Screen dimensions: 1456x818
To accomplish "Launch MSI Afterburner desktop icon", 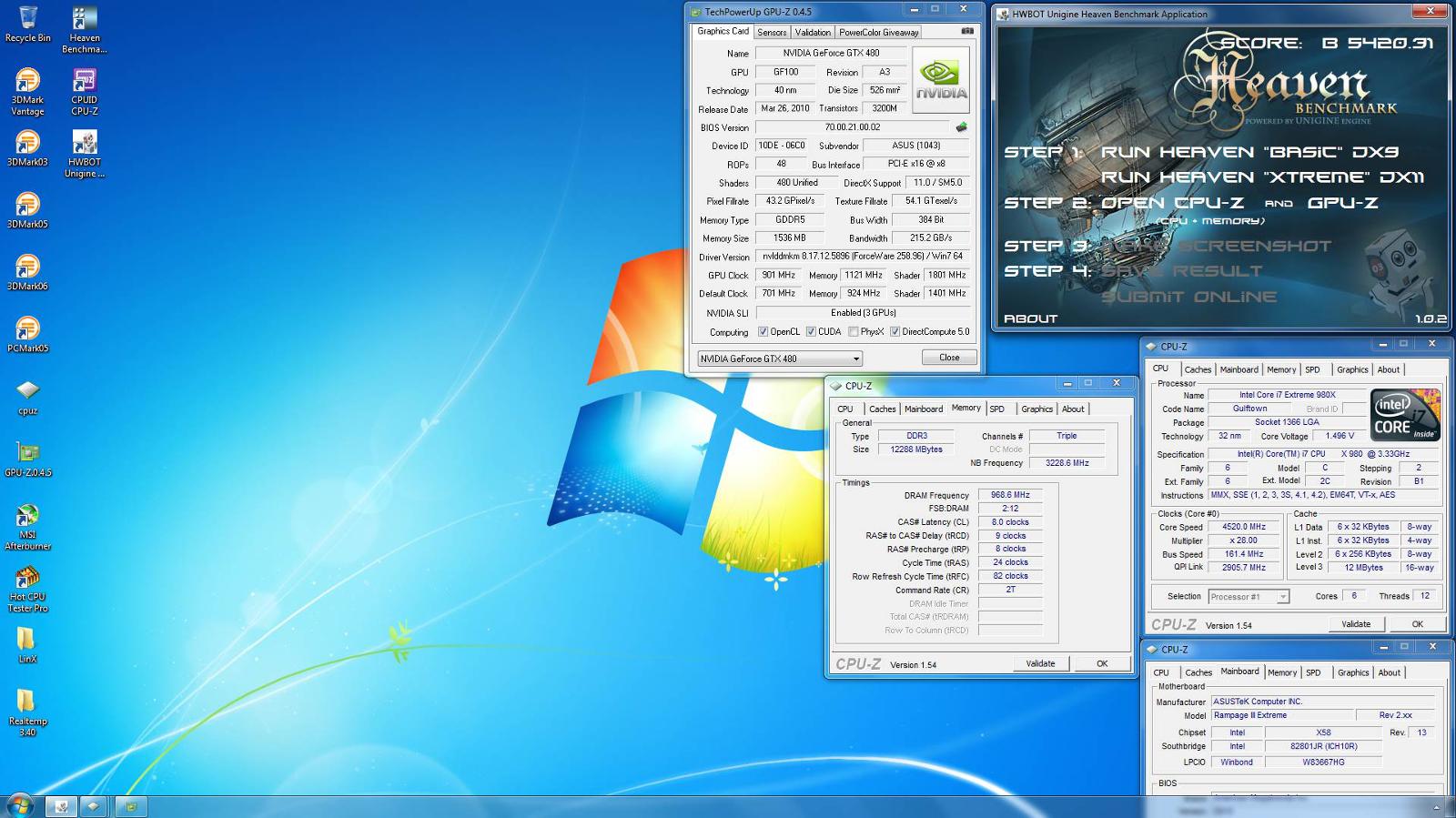I will [27, 527].
